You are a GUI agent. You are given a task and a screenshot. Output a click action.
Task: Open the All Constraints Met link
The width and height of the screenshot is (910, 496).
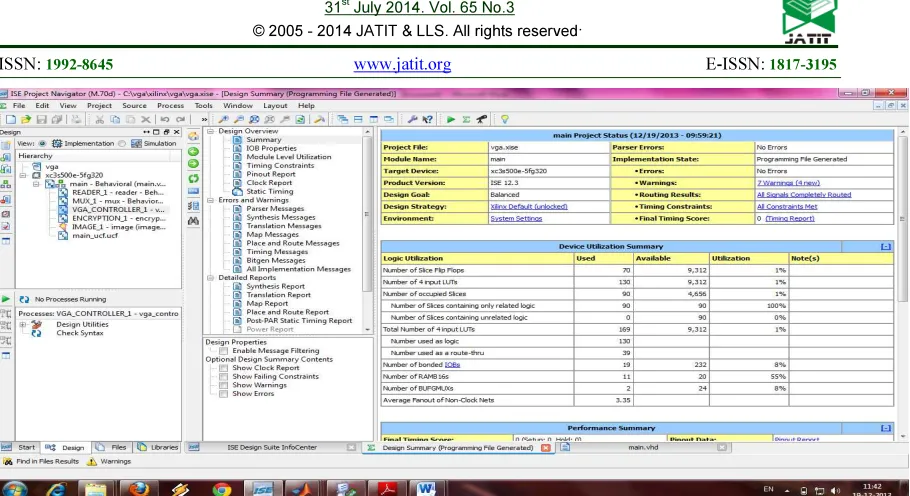[x=787, y=207]
